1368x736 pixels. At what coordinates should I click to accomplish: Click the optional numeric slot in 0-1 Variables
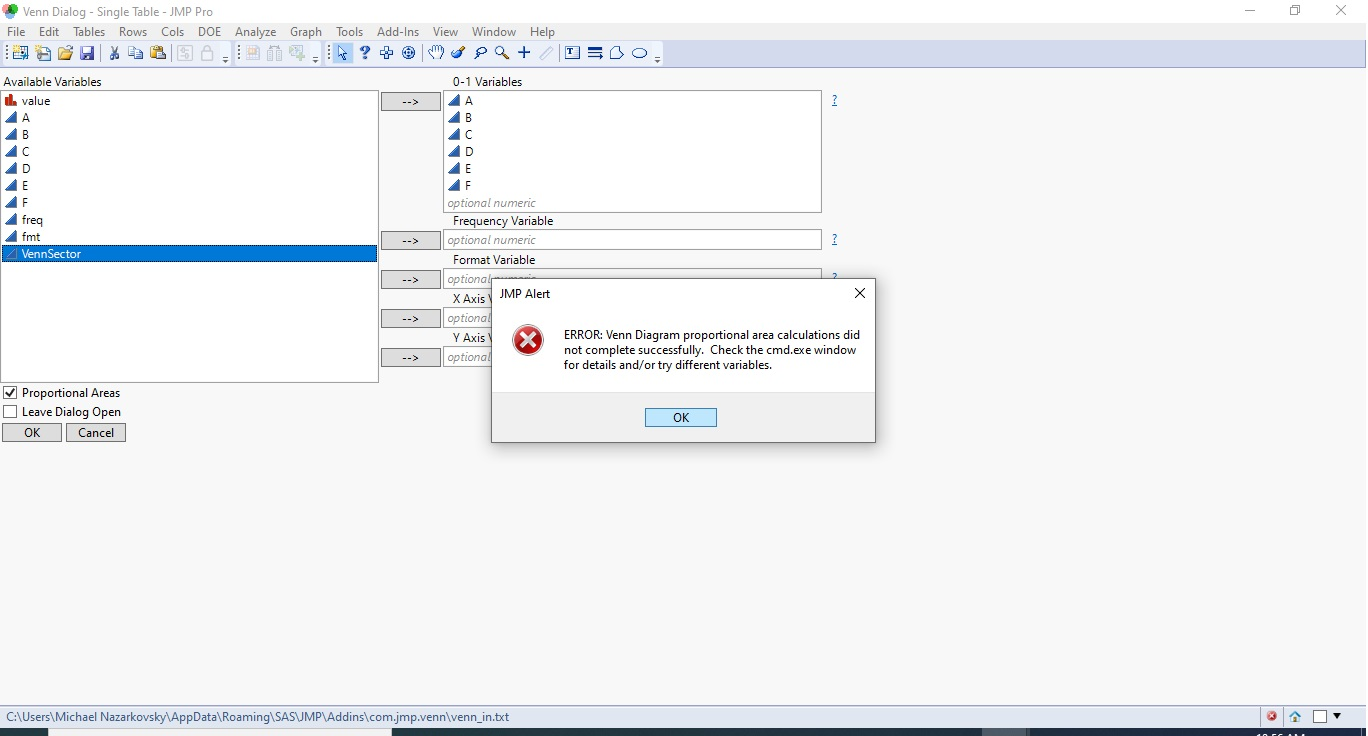[632, 203]
